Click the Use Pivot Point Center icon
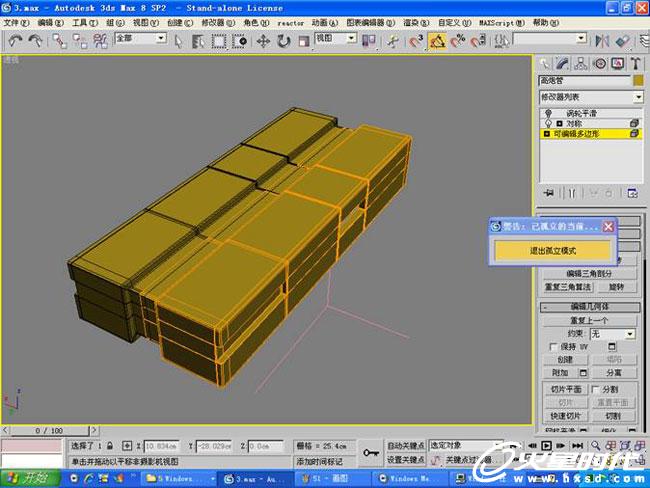Viewport: 650px width, 488px height. pos(369,41)
